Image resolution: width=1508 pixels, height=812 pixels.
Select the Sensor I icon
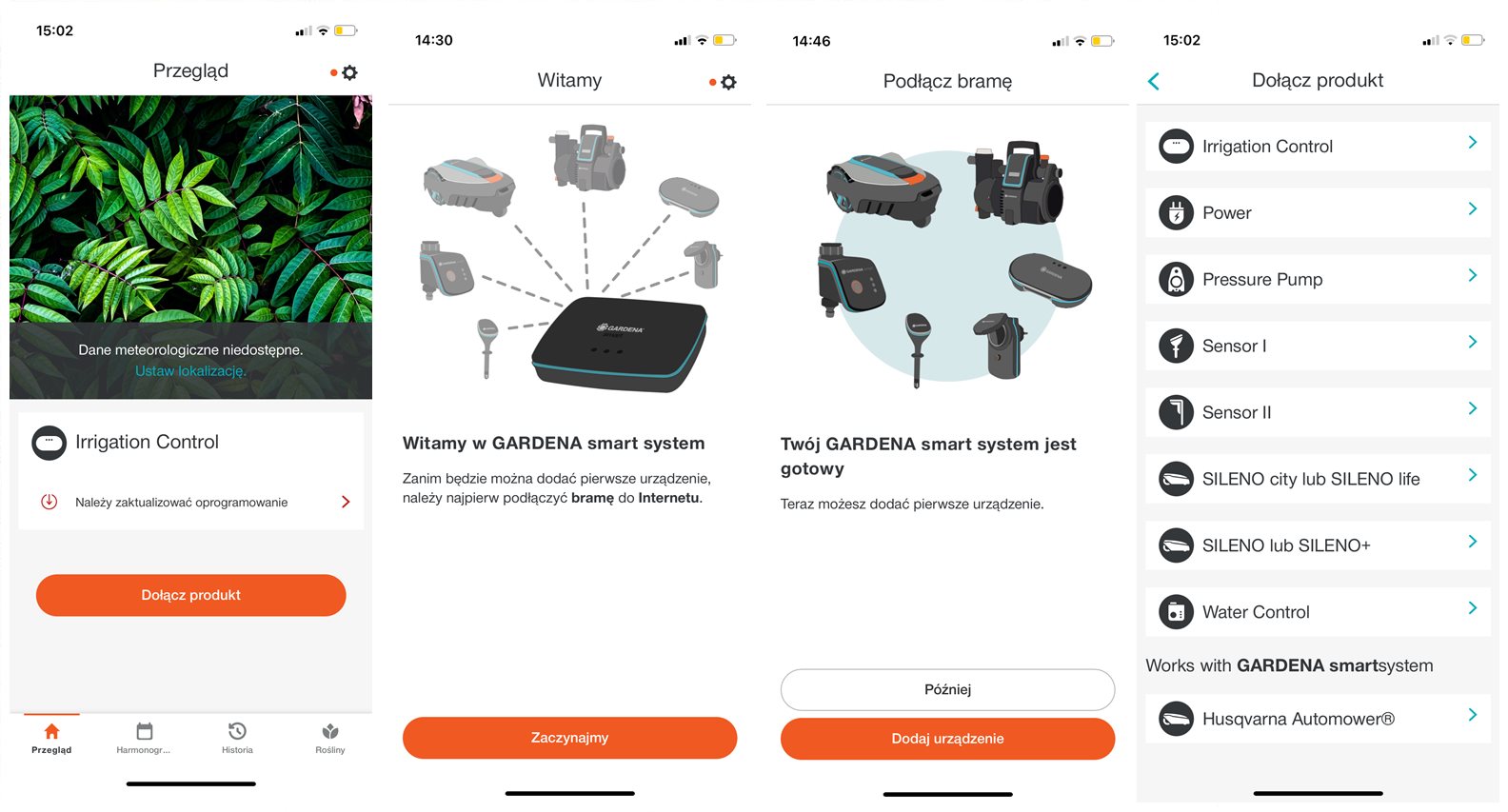[x=1176, y=346]
